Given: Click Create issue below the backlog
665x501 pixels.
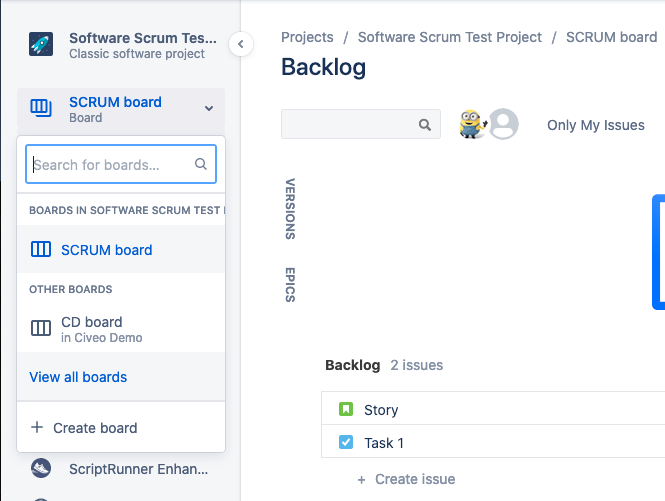Looking at the screenshot, I should point(414,479).
